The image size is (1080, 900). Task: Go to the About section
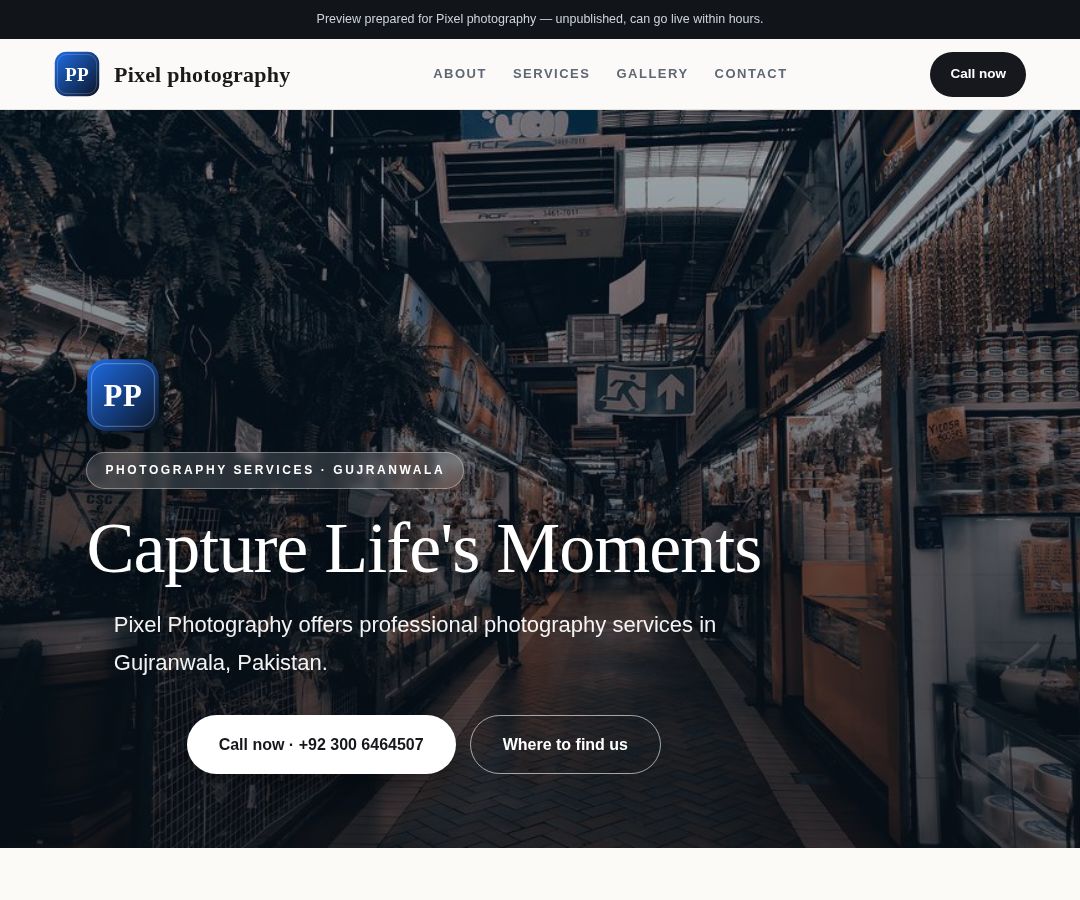459,74
